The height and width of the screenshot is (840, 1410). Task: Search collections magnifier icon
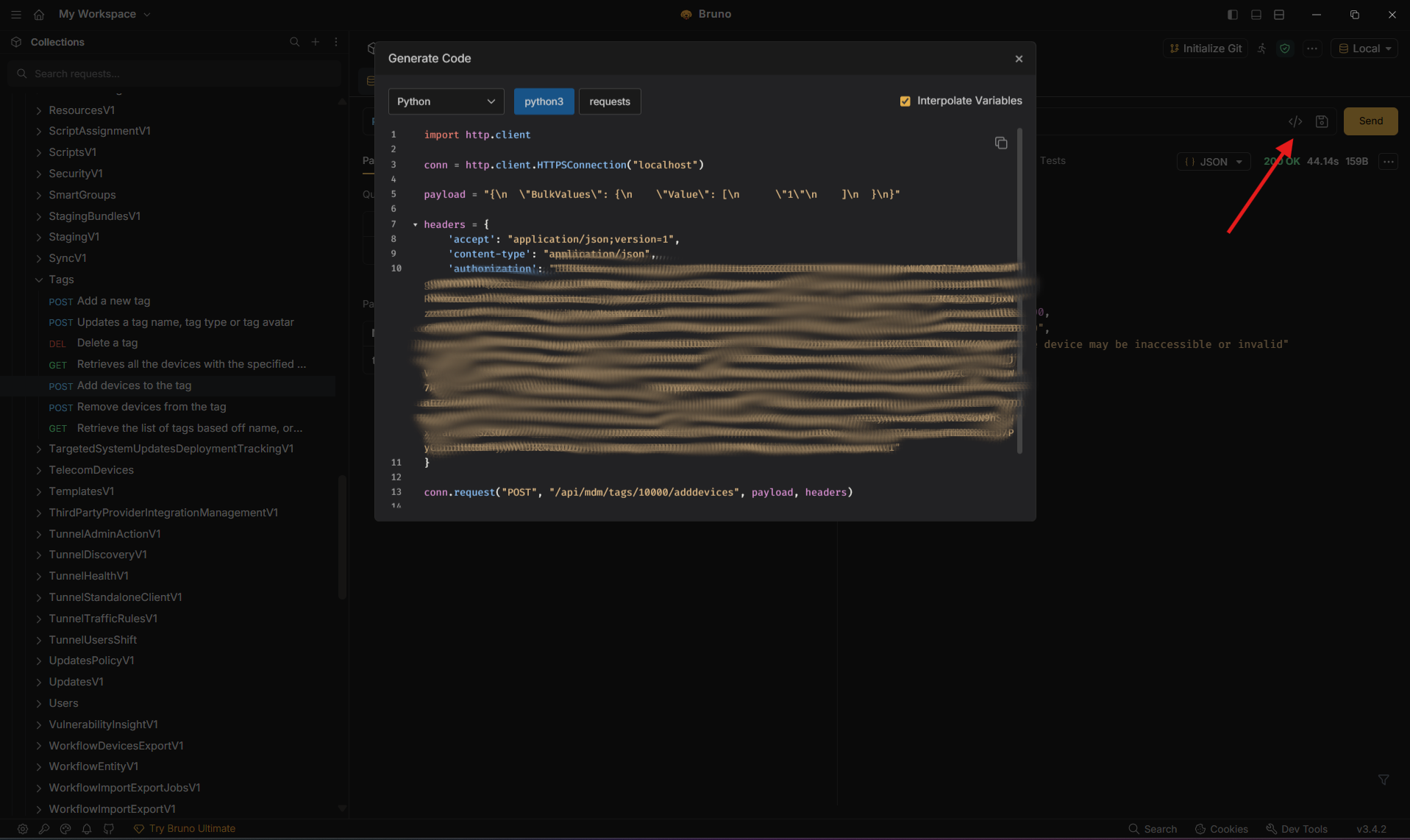[295, 42]
